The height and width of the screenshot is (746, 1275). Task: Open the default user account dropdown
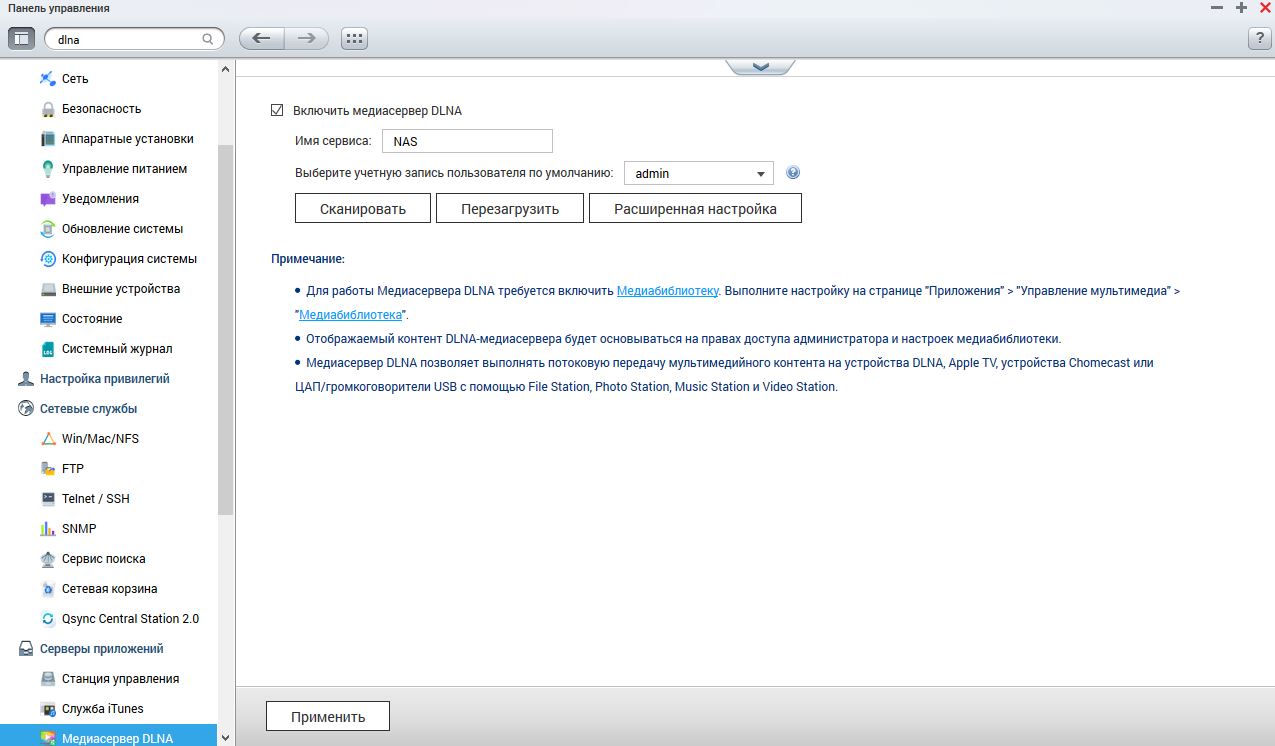(698, 173)
